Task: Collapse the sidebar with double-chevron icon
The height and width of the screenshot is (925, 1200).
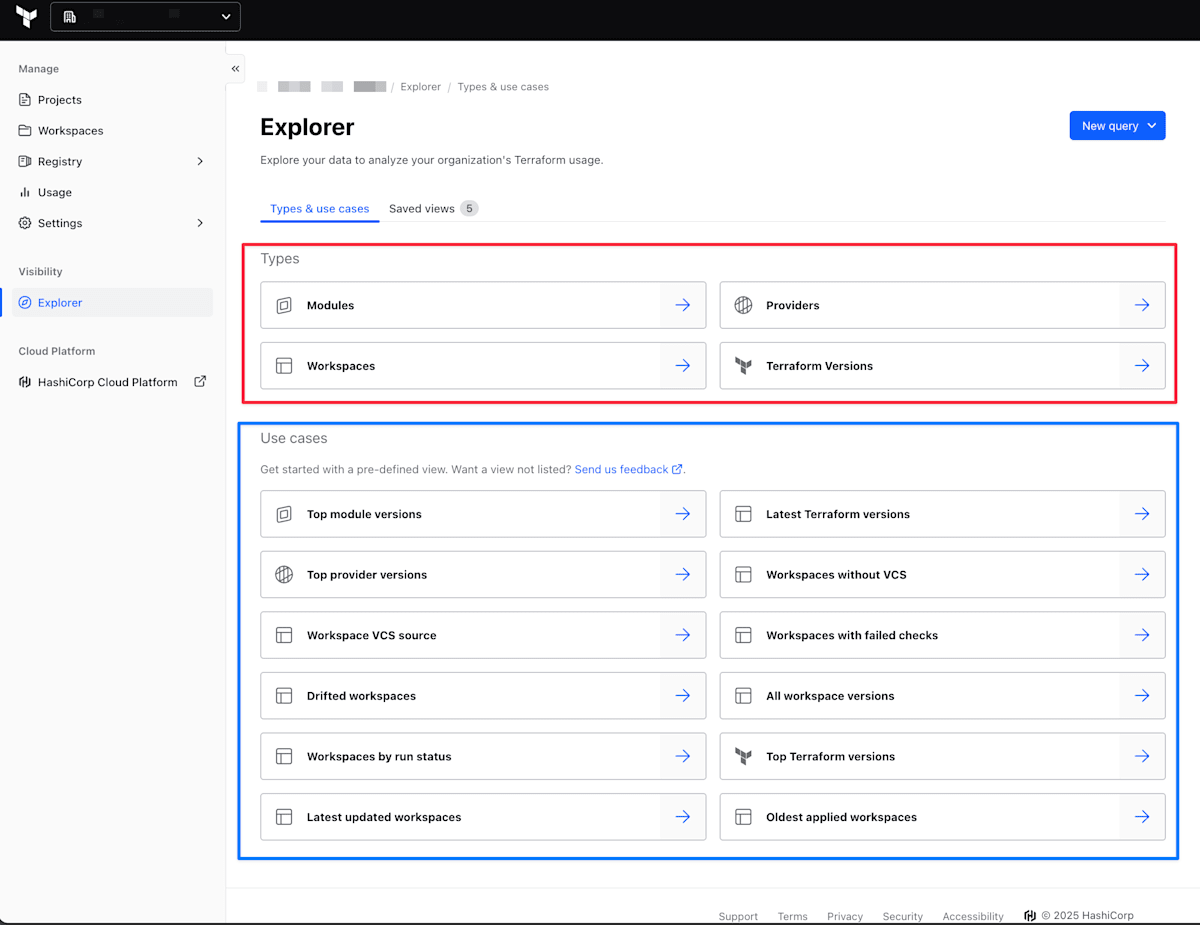Action: pyautogui.click(x=235, y=69)
